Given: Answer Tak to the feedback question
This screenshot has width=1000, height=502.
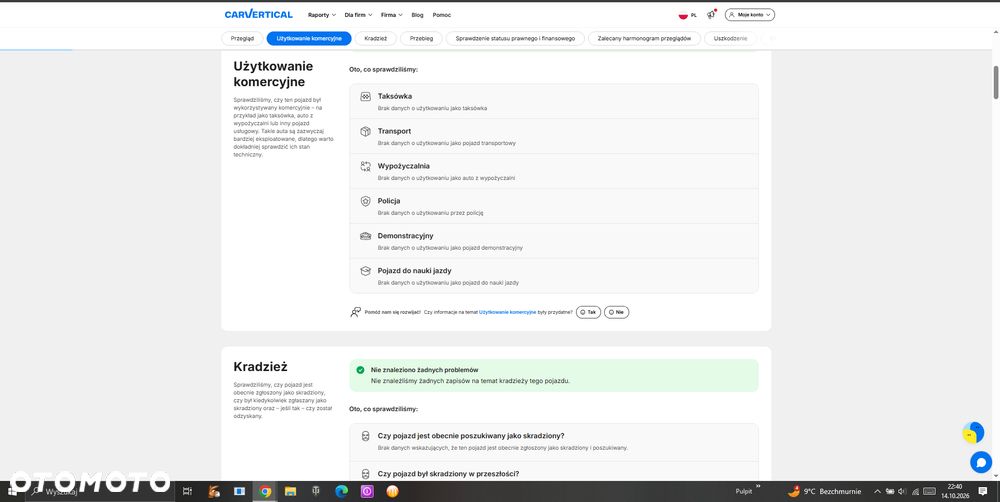Looking at the screenshot, I should (x=588, y=313).
